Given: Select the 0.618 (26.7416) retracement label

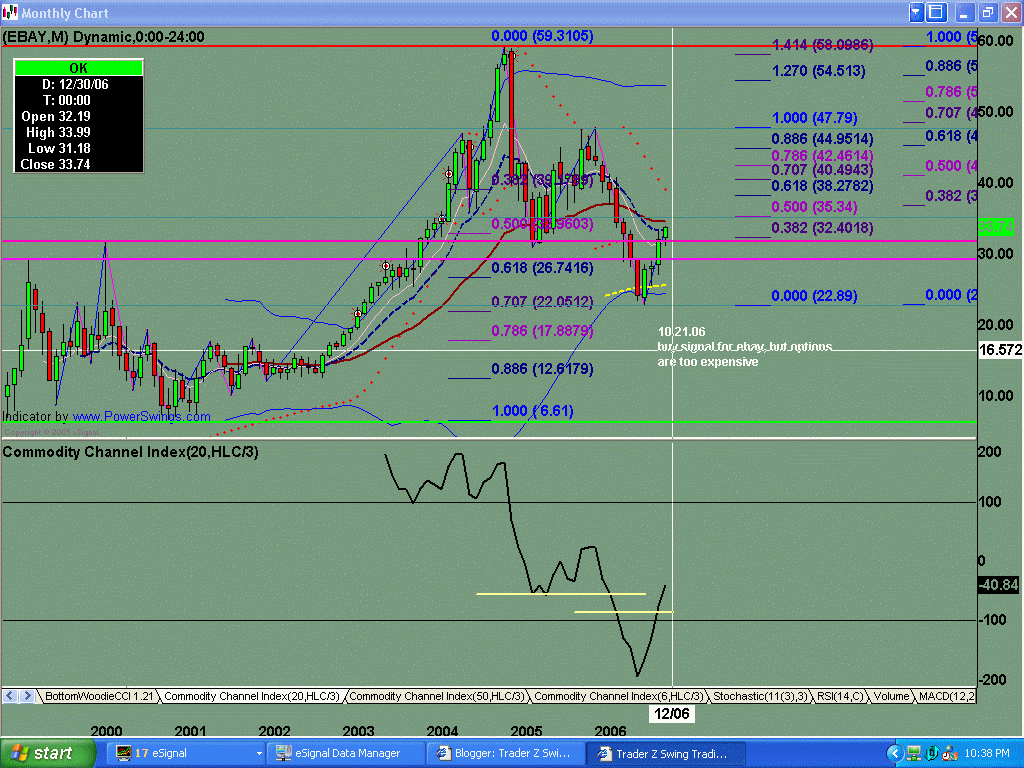Looking at the screenshot, I should (x=542, y=268).
